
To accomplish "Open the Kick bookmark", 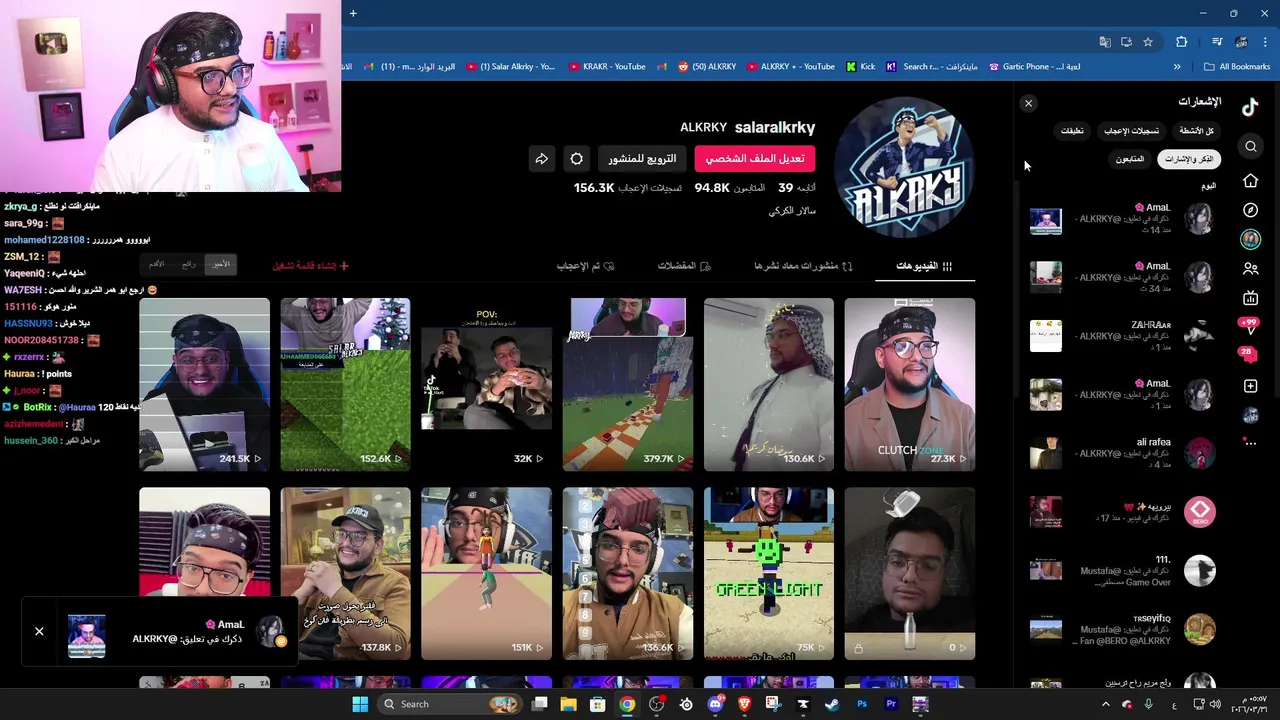I will point(860,67).
